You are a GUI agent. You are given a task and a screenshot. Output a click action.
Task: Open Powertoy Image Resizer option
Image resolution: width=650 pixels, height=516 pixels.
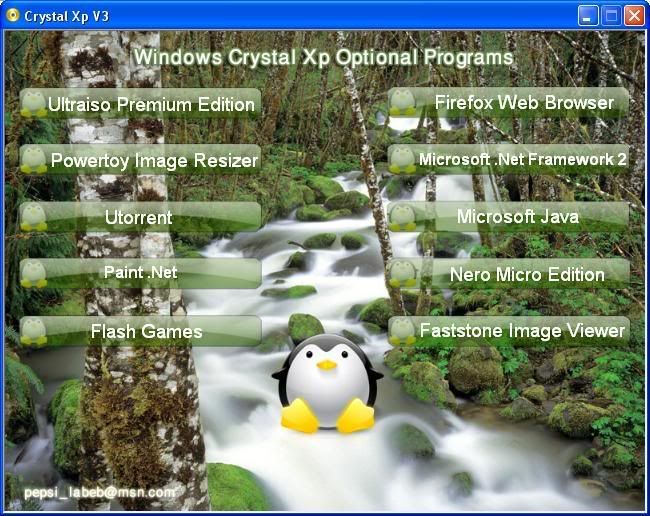[x=141, y=160]
